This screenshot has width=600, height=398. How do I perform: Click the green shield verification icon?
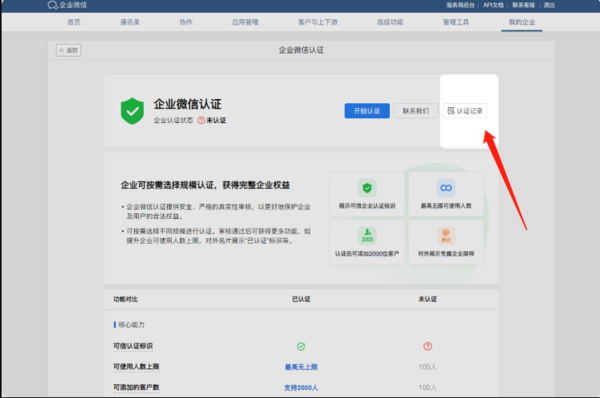[132, 111]
